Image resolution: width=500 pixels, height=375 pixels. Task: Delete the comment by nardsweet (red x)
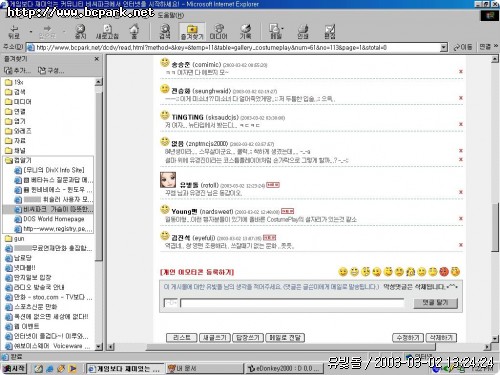[461, 218]
